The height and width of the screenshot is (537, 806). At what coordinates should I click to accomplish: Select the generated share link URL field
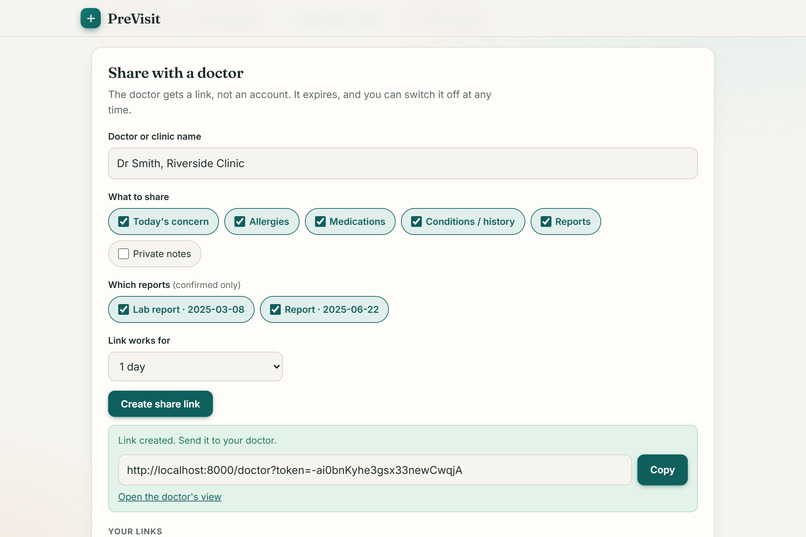click(x=375, y=470)
